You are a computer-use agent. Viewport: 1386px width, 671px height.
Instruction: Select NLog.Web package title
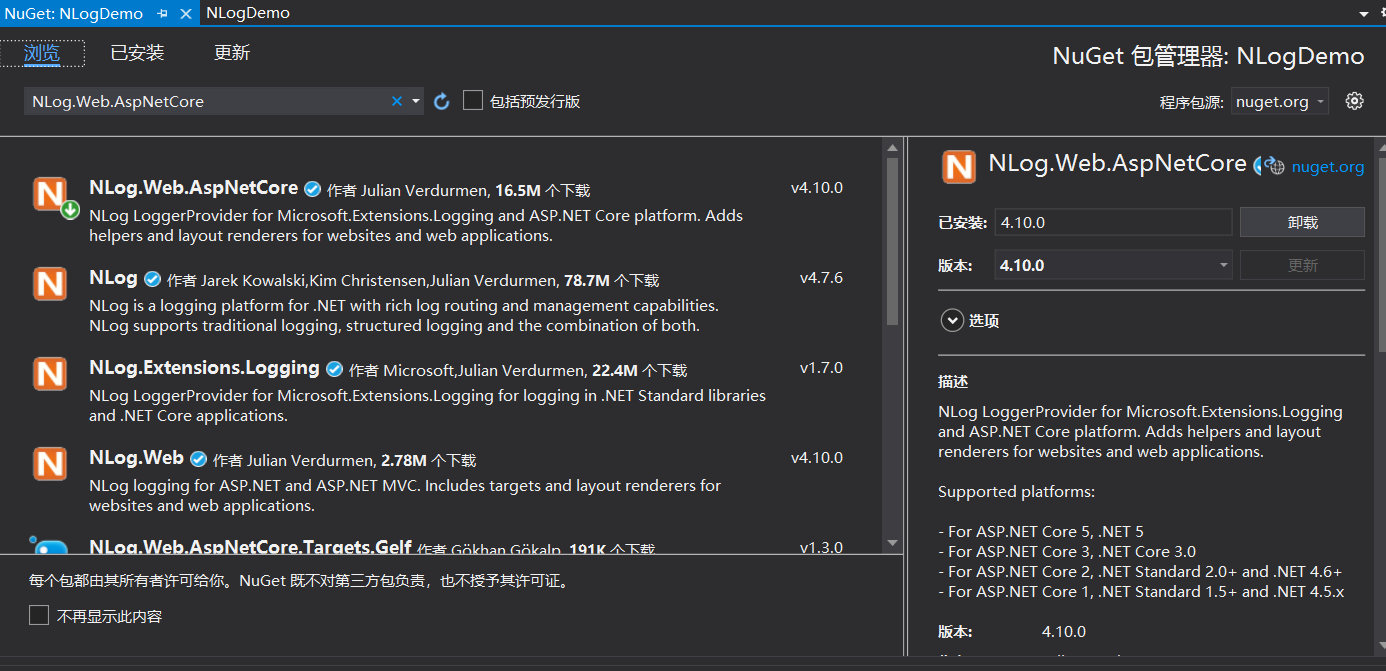(x=136, y=457)
